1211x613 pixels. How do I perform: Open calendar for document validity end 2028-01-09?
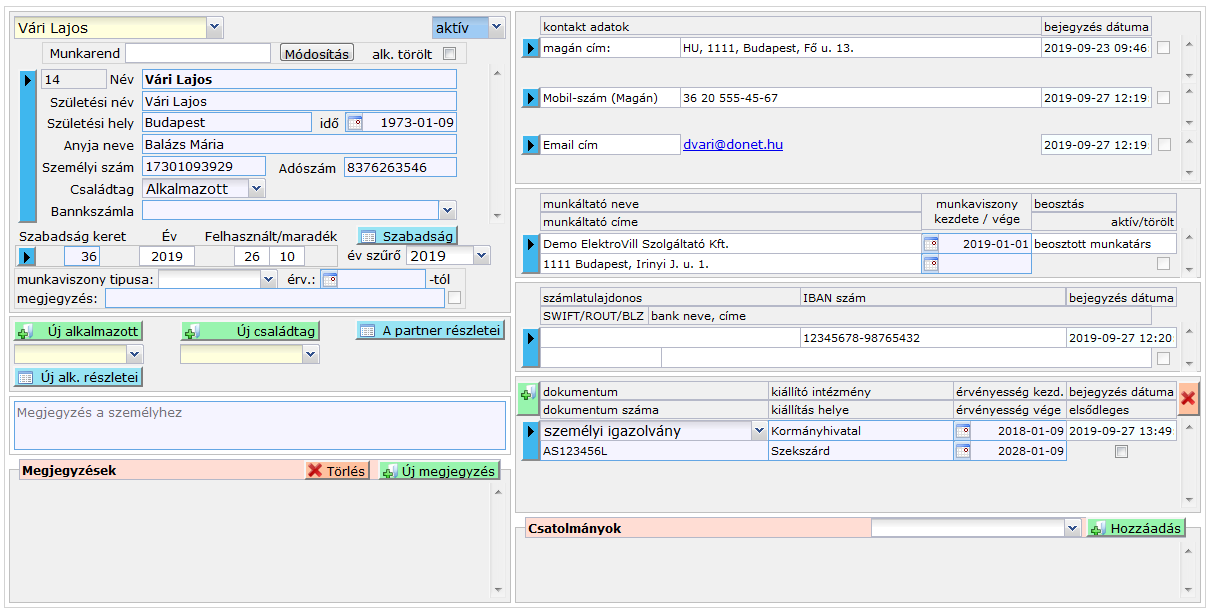962,452
